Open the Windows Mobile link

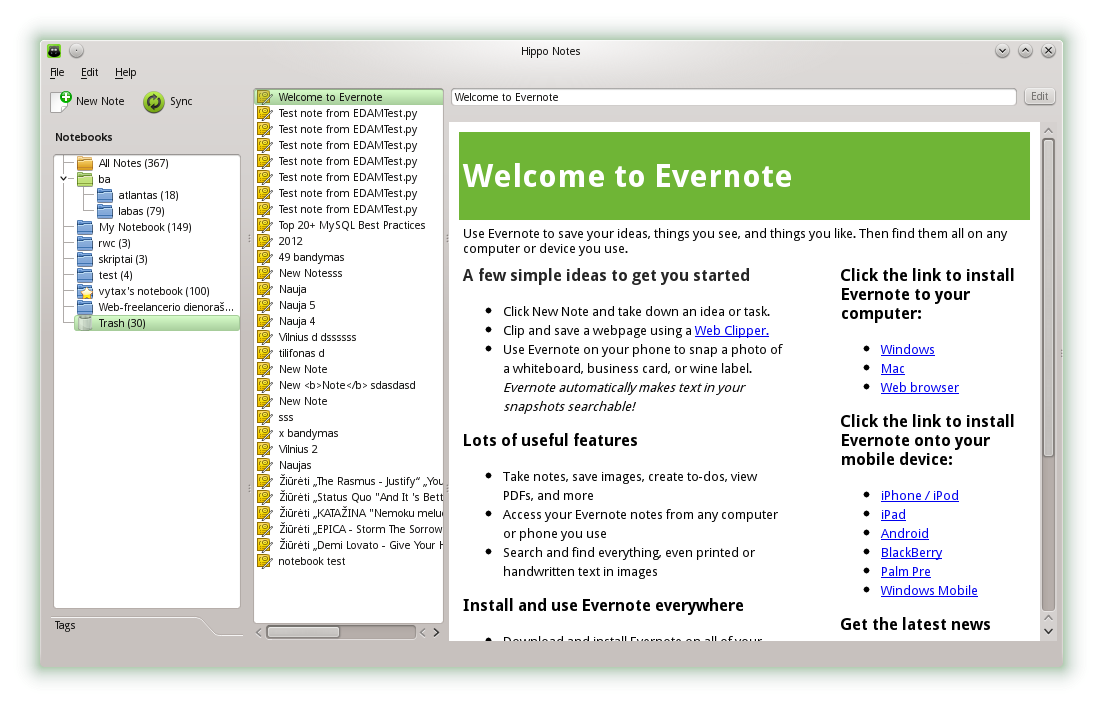[929, 591]
